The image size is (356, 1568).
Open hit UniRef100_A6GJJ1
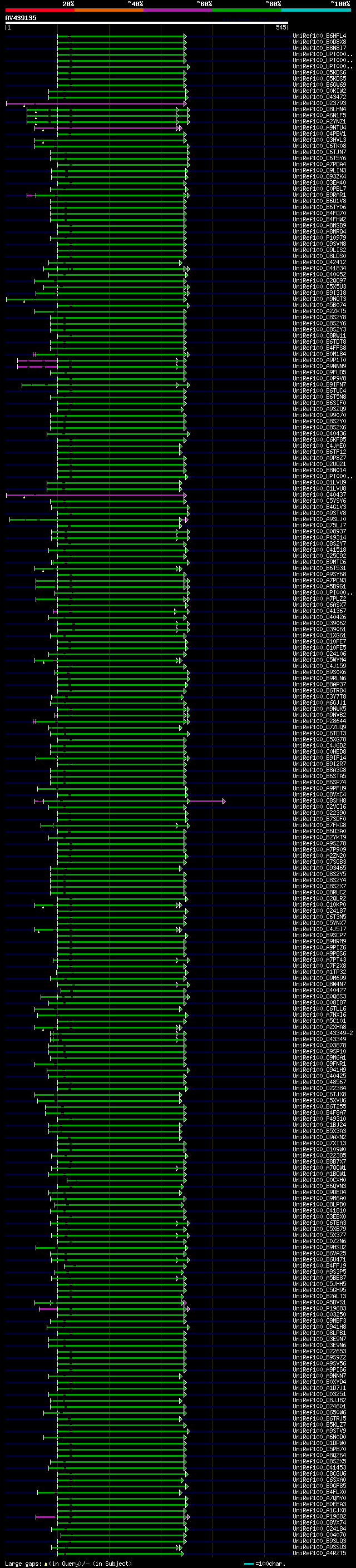click(x=319, y=703)
